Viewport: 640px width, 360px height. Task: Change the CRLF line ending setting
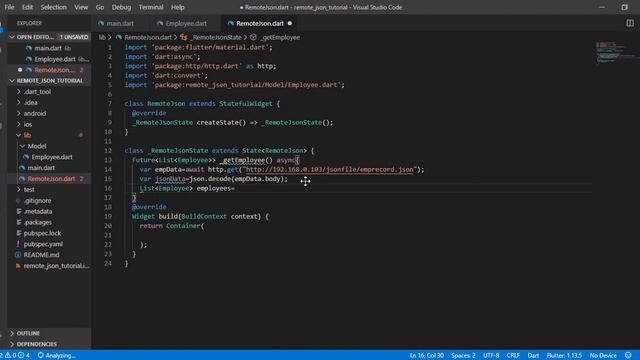(513, 355)
